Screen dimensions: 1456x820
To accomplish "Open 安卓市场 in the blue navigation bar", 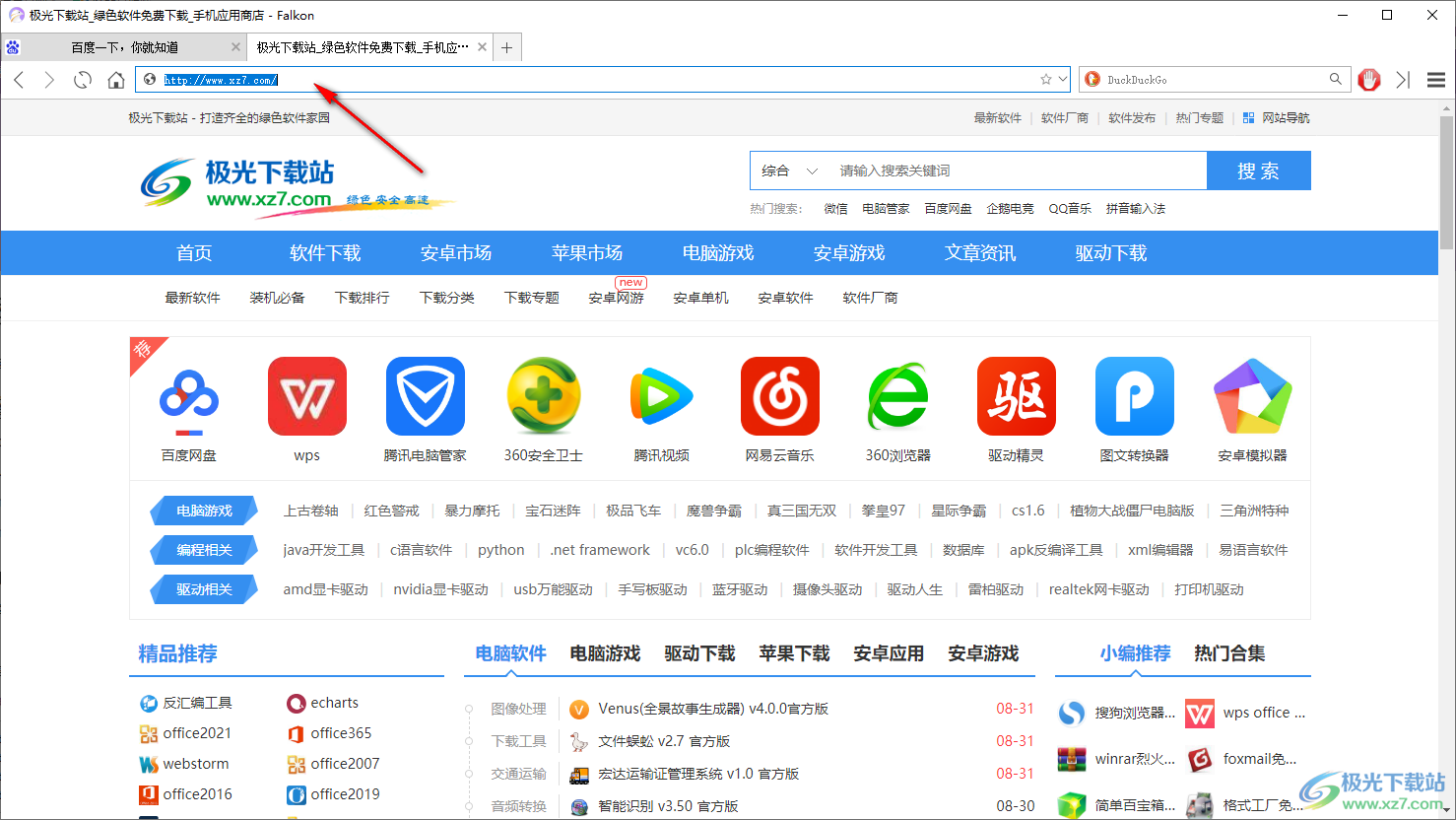I will 456,253.
